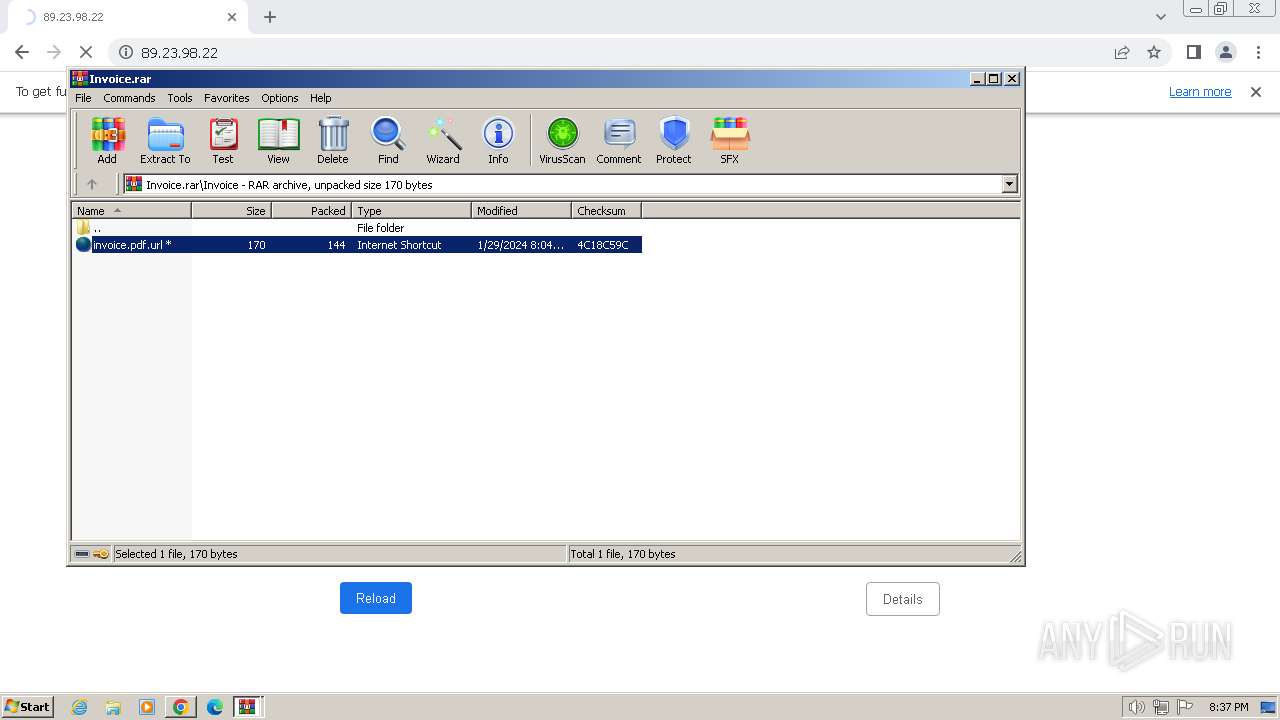The width and height of the screenshot is (1280, 720).
Task: Open the Help menu
Action: tap(320, 98)
